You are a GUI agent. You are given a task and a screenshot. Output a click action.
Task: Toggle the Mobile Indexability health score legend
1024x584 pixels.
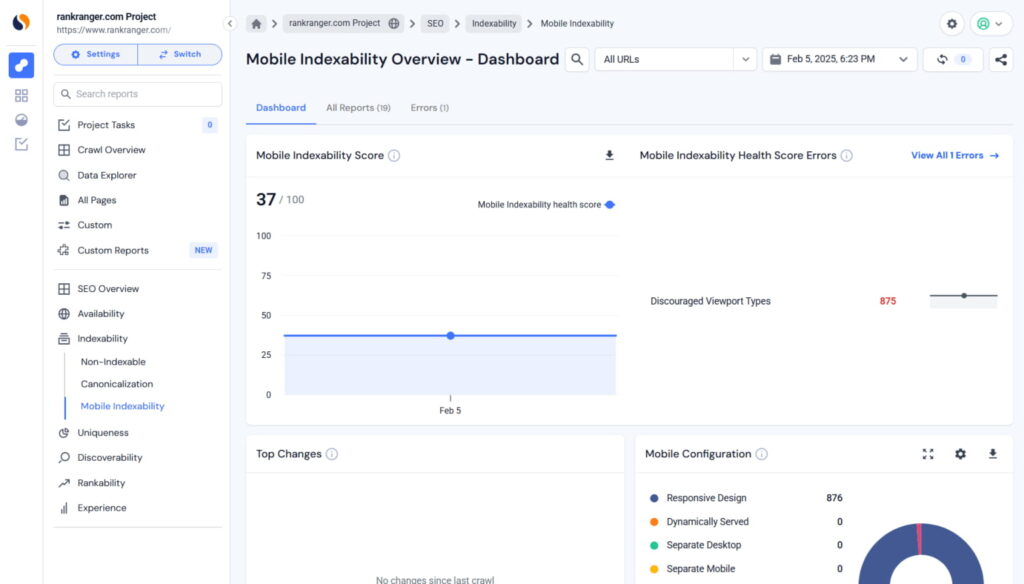coord(545,203)
